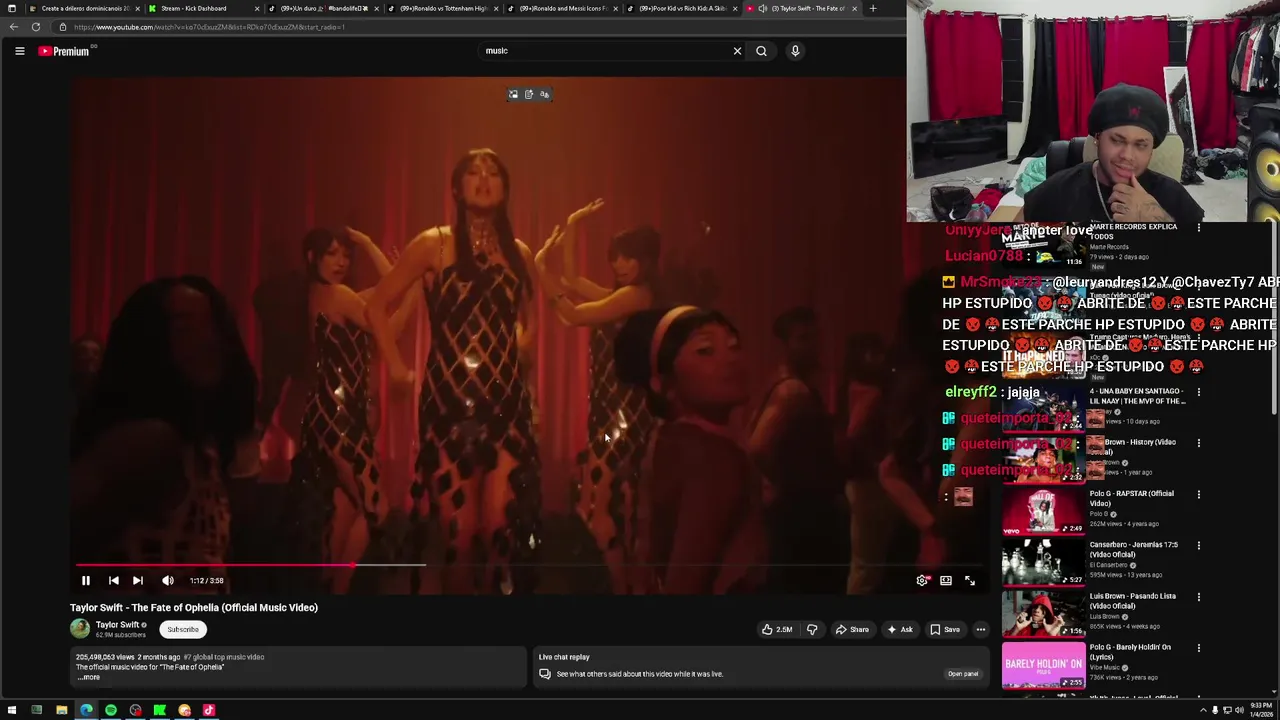Dislike this video

click(812, 629)
